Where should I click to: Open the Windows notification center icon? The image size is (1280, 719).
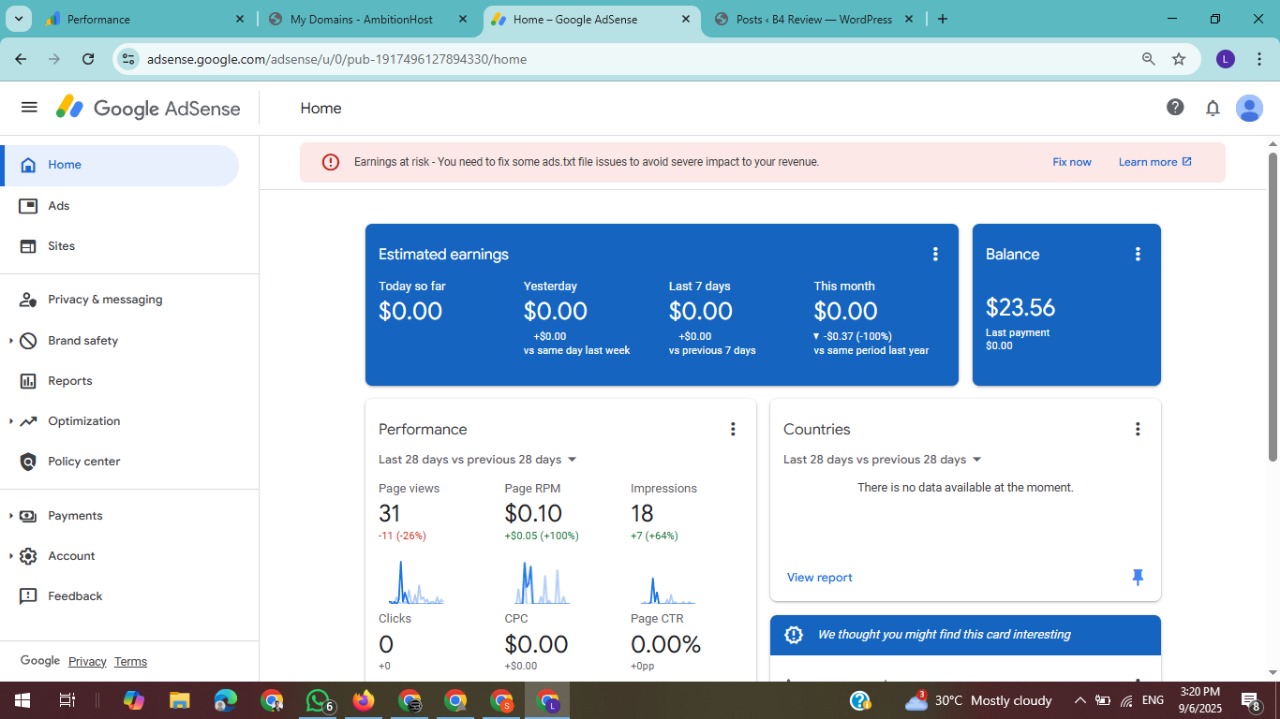1250,701
